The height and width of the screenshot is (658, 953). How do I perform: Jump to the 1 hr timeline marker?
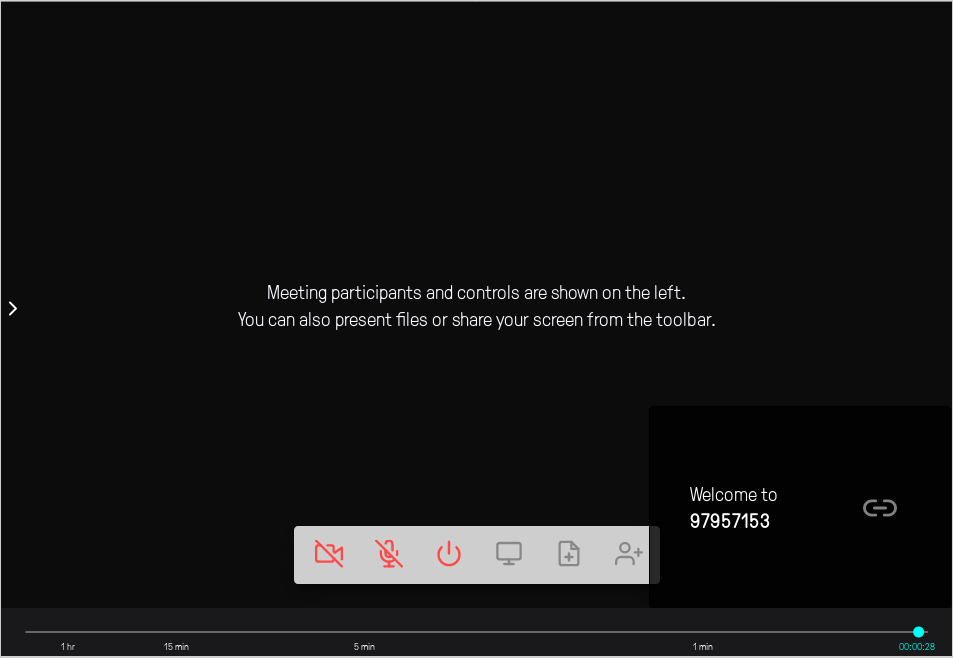pyautogui.click(x=67, y=646)
